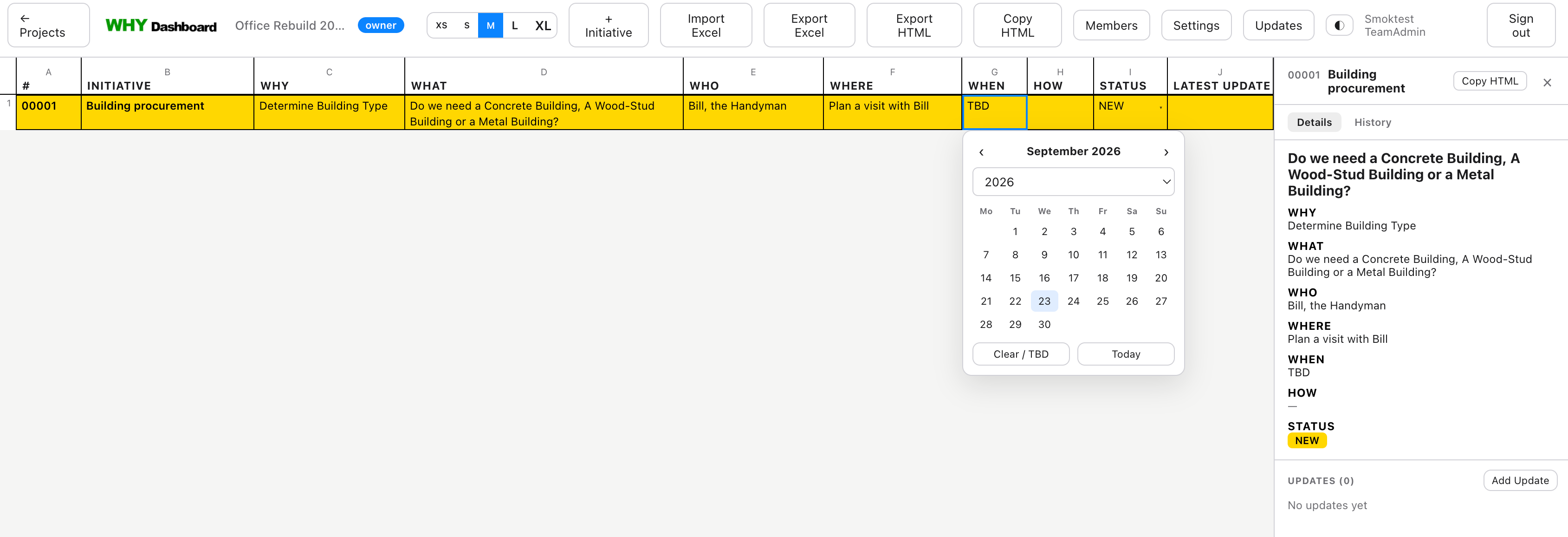Click Export Excel button

(x=809, y=25)
